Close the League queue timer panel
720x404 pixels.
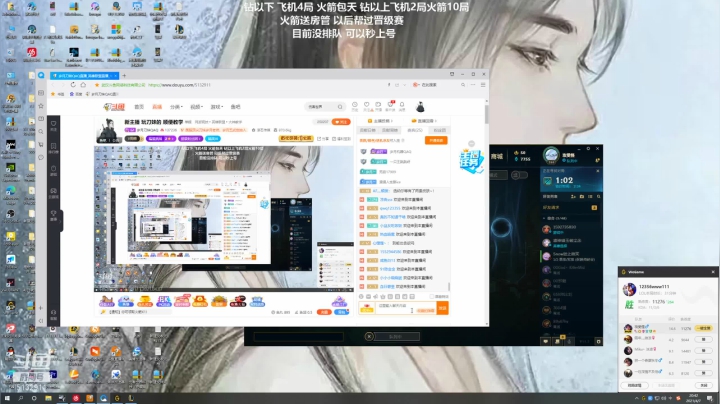tap(597, 171)
